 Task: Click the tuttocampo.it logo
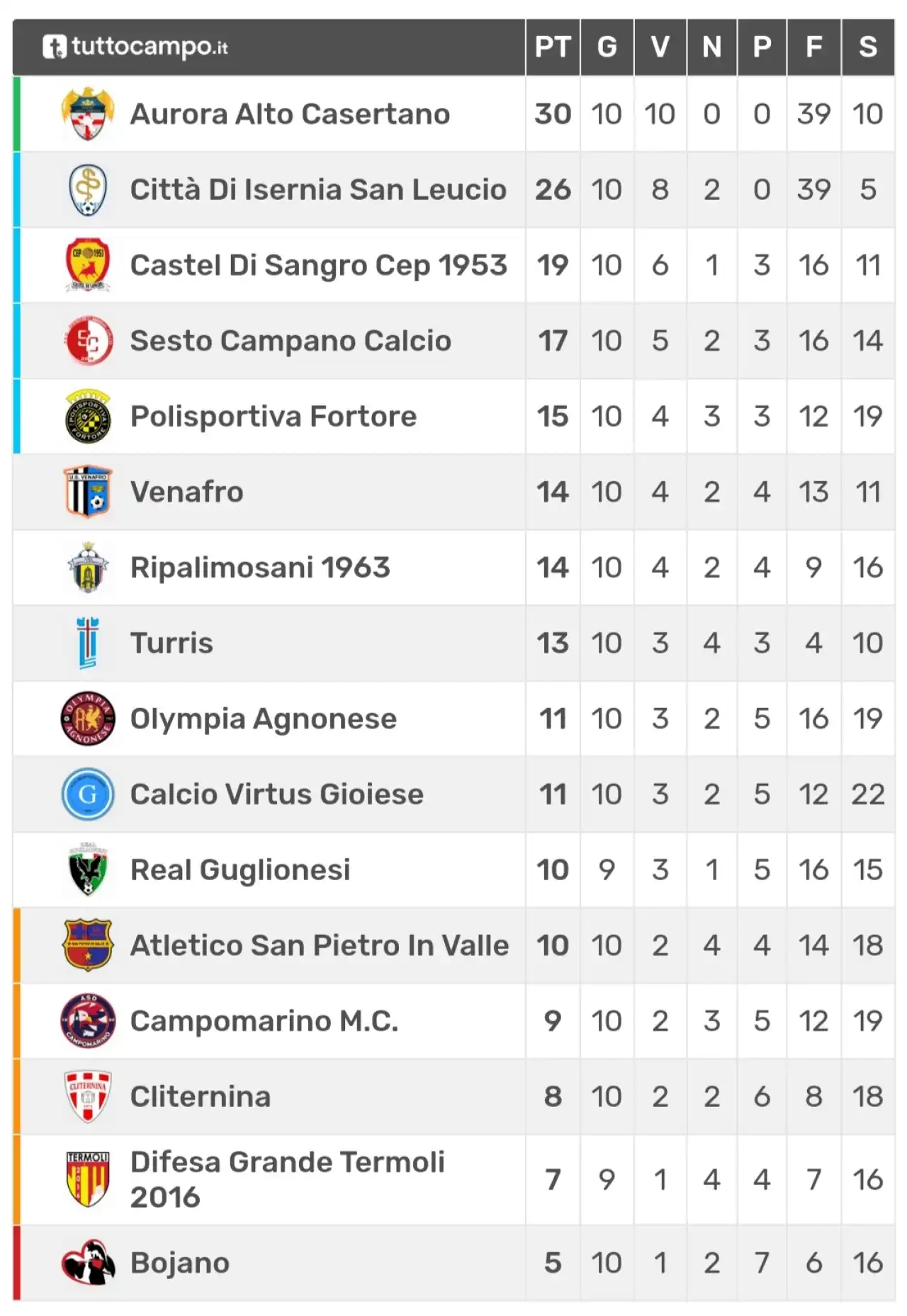point(135,47)
